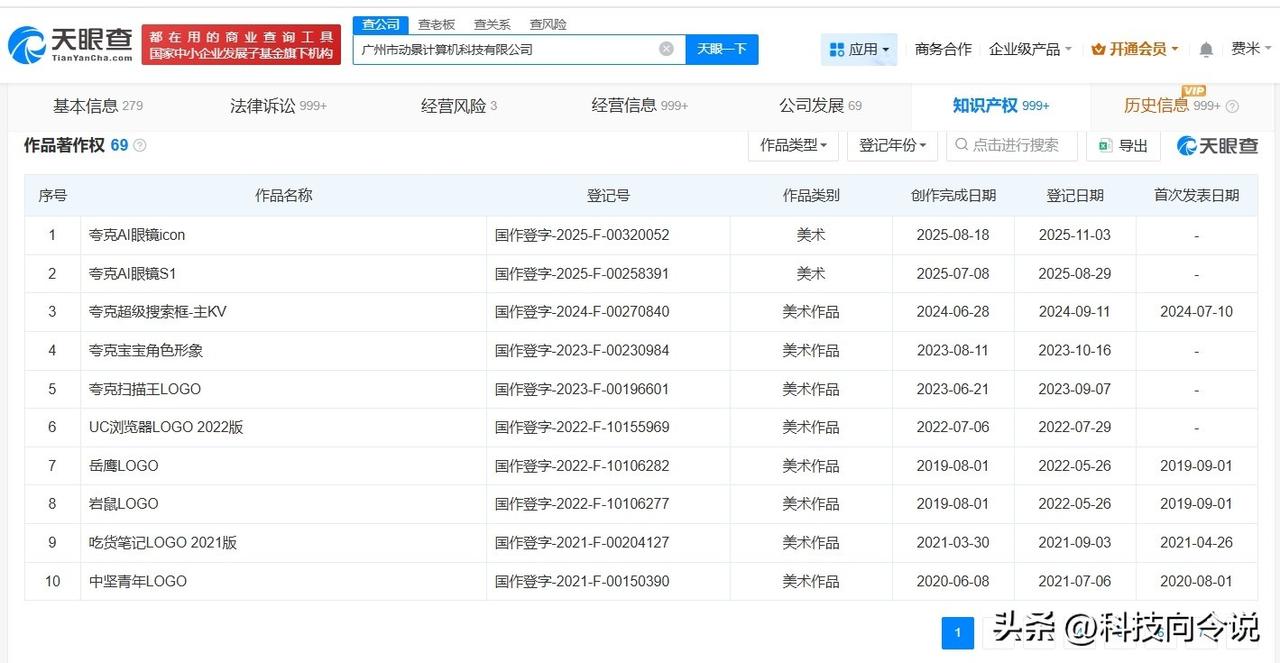Open the 作品类型 filter dropdown
The width and height of the screenshot is (1280, 663).
click(x=793, y=145)
